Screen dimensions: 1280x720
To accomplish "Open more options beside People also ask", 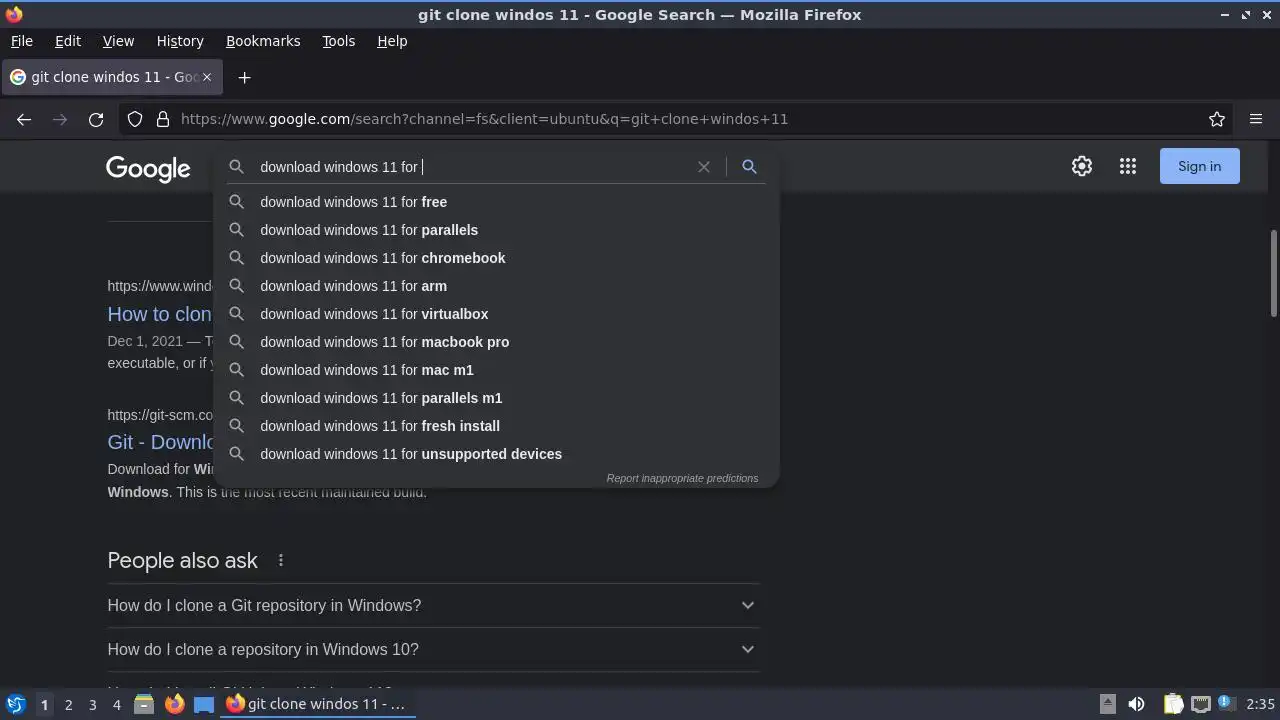I will click(x=281, y=561).
